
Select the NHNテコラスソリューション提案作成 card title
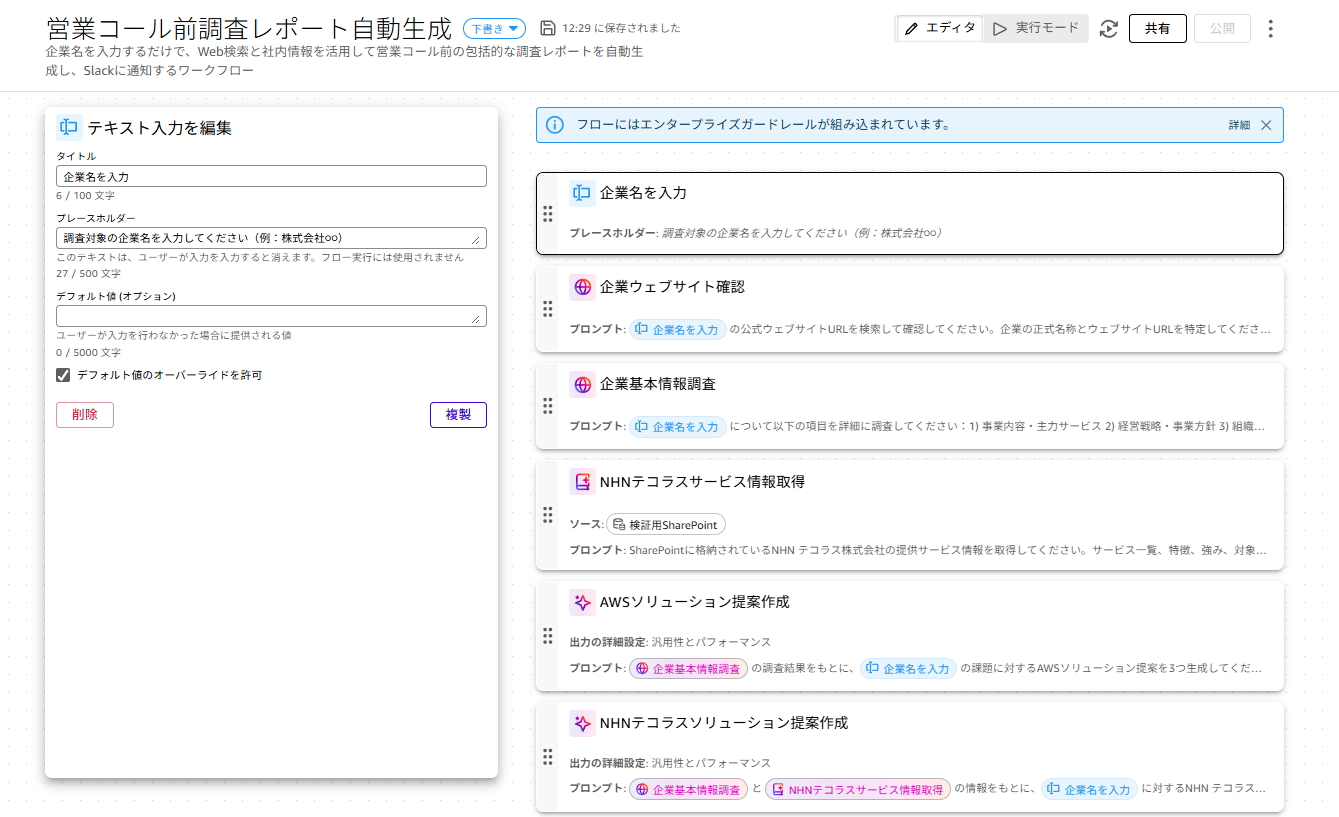[x=724, y=723]
